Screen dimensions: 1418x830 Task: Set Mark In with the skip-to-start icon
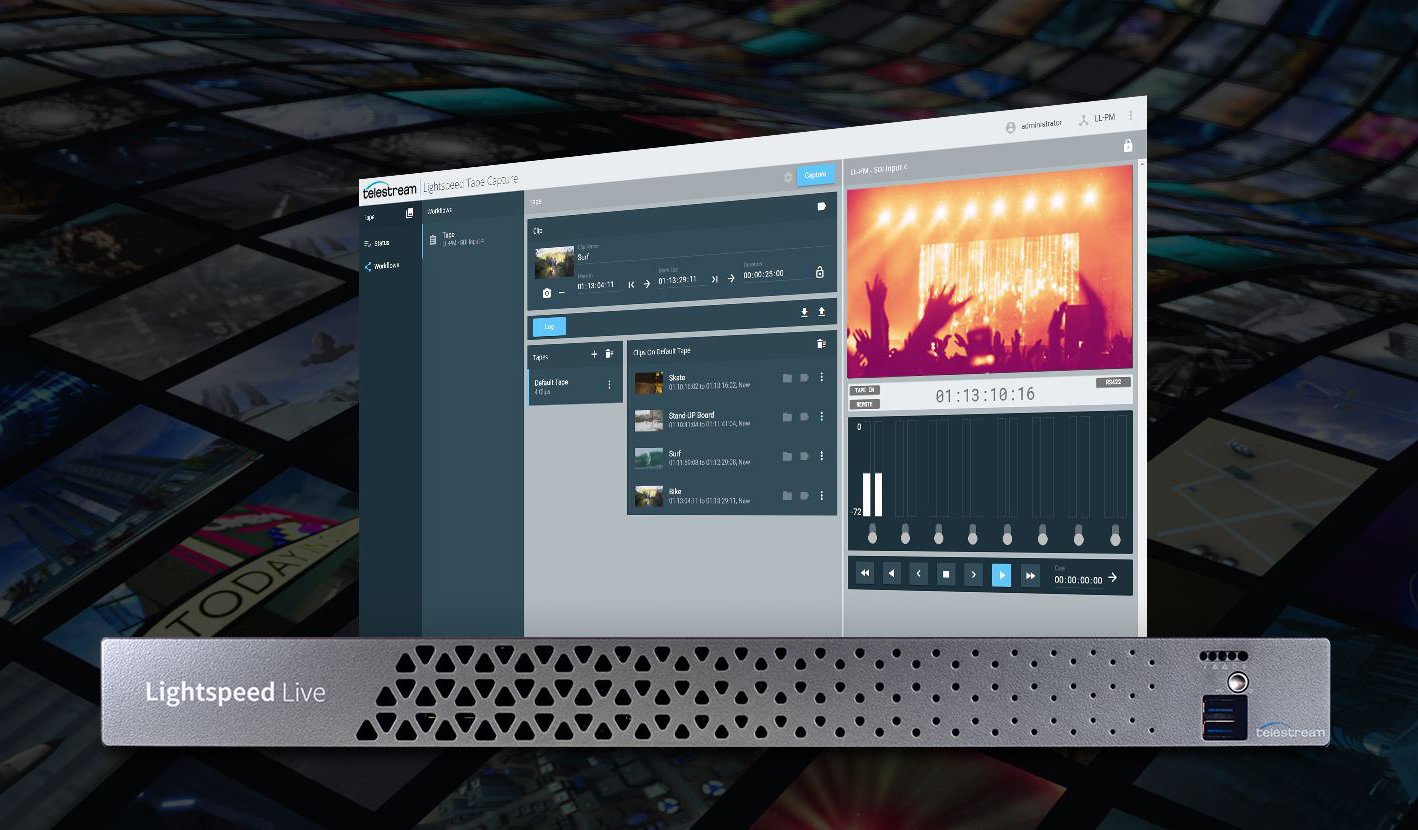[631, 284]
